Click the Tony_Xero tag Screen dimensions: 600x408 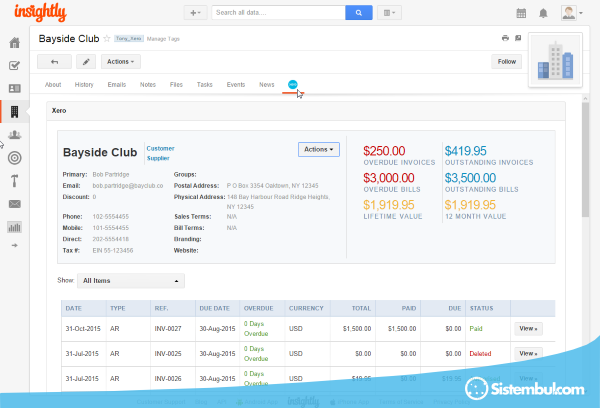click(129, 39)
